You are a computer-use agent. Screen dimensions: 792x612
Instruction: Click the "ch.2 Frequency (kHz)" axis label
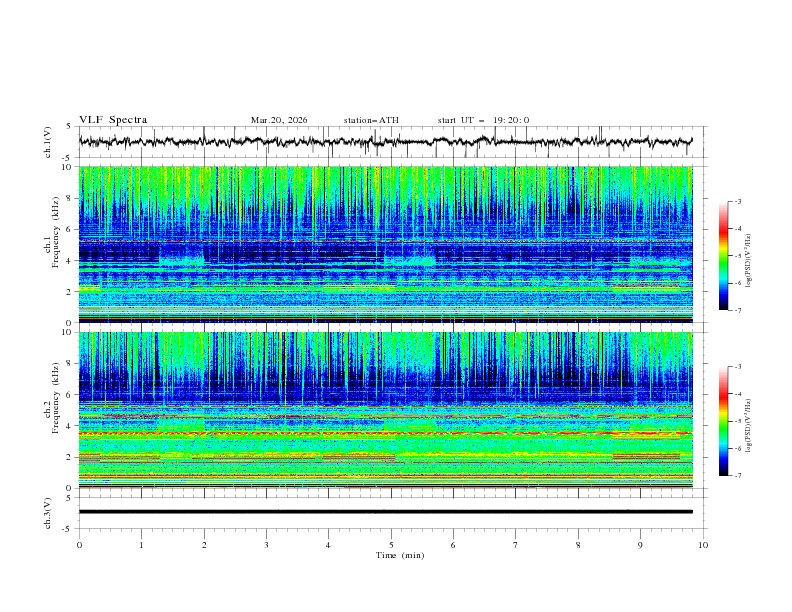(x=52, y=398)
